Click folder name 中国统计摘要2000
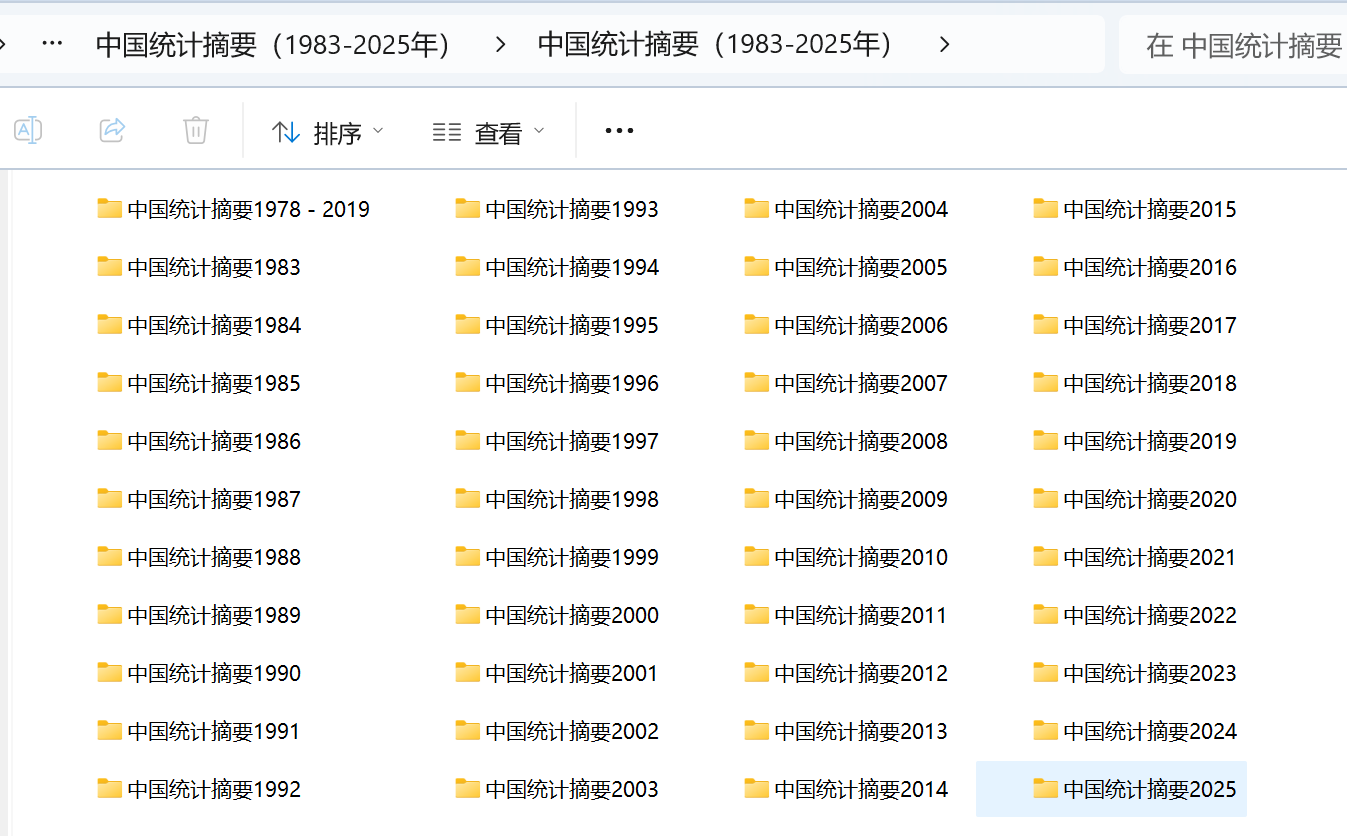Viewport: 1347px width, 836px height. 572,615
